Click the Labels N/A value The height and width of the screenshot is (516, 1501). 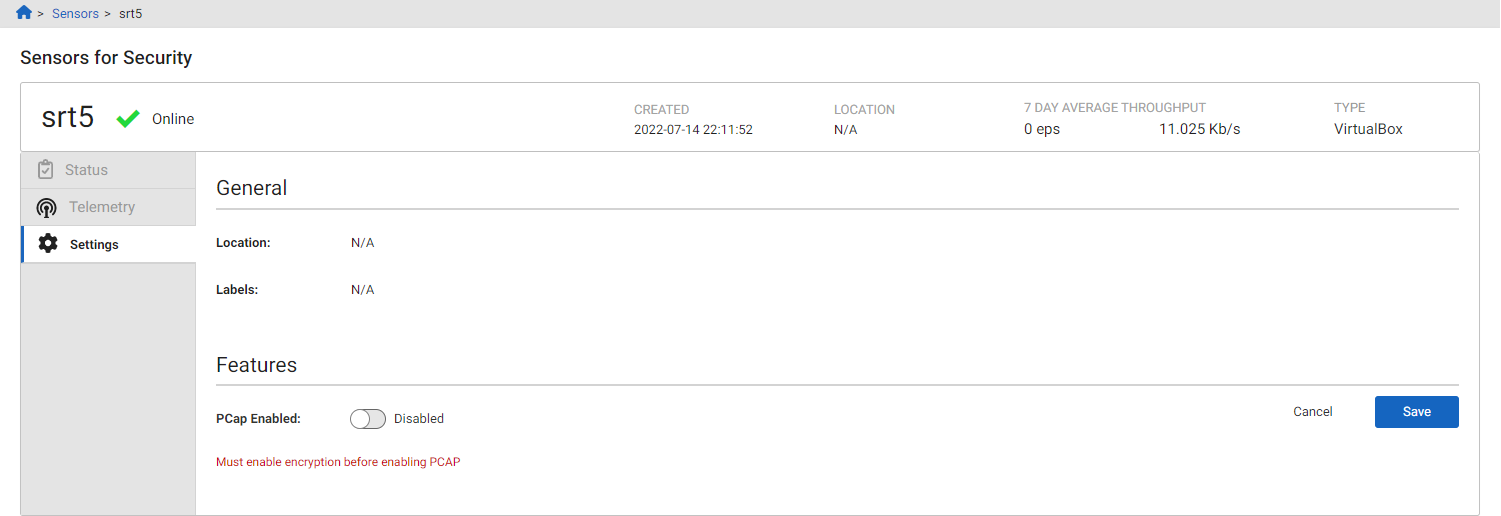tap(362, 290)
